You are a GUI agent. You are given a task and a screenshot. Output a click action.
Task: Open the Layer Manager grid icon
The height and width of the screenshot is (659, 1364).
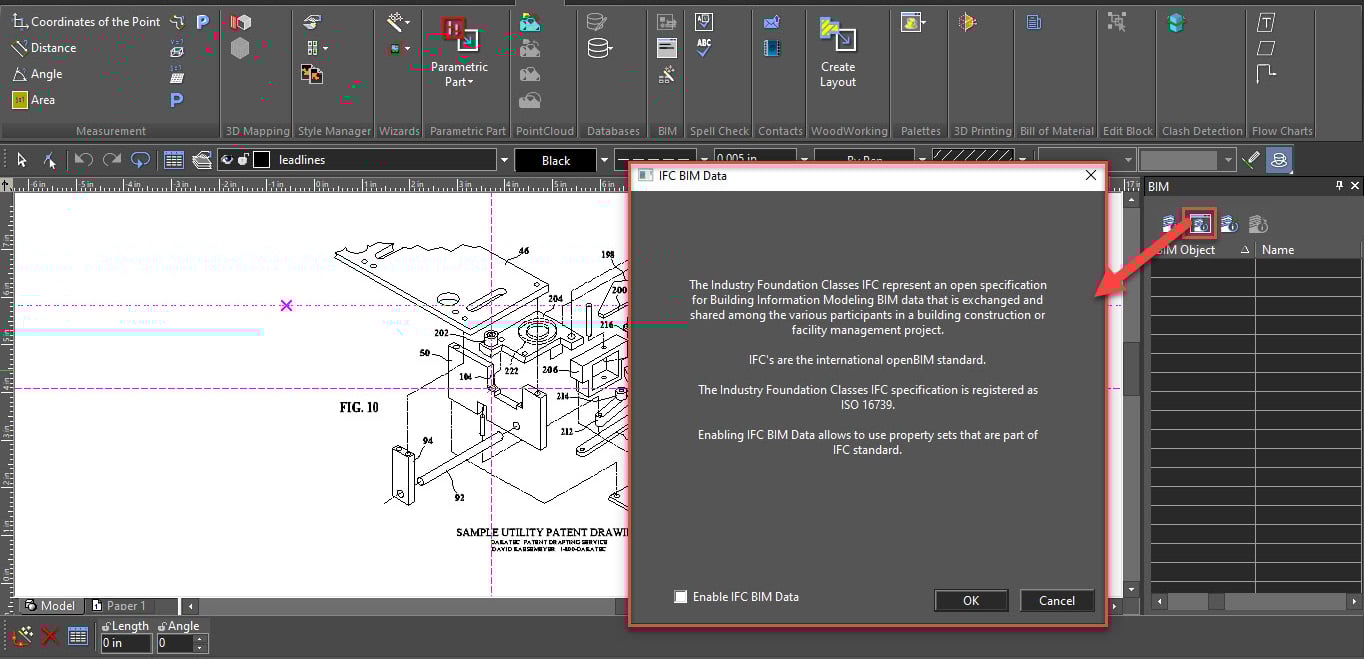(173, 159)
